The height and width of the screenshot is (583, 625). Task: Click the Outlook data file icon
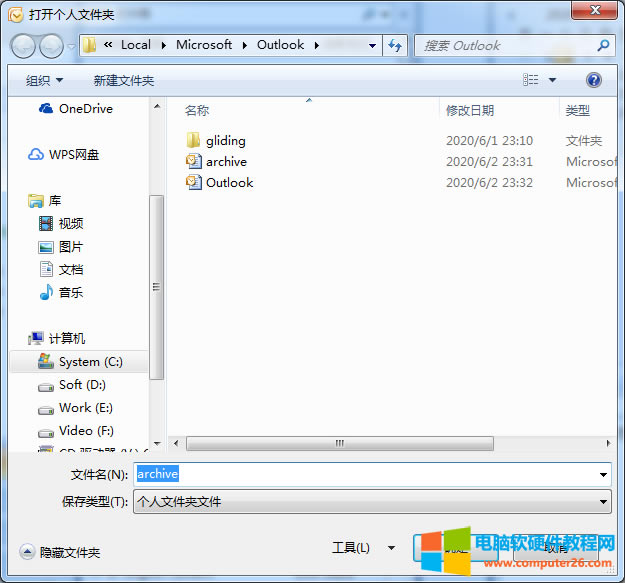coord(194,182)
